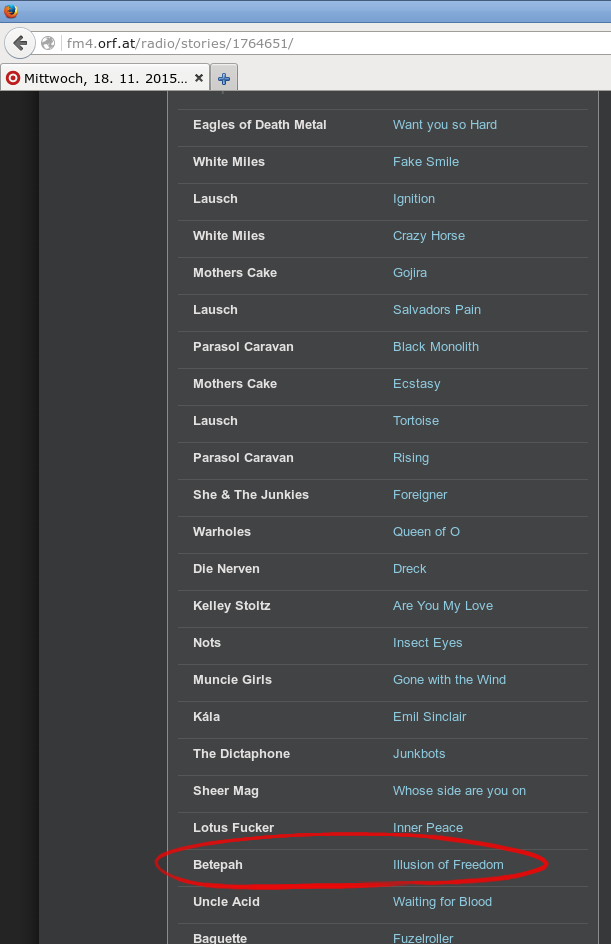Select Lausch next to Ignition
611x944 pixels.
coord(215,199)
